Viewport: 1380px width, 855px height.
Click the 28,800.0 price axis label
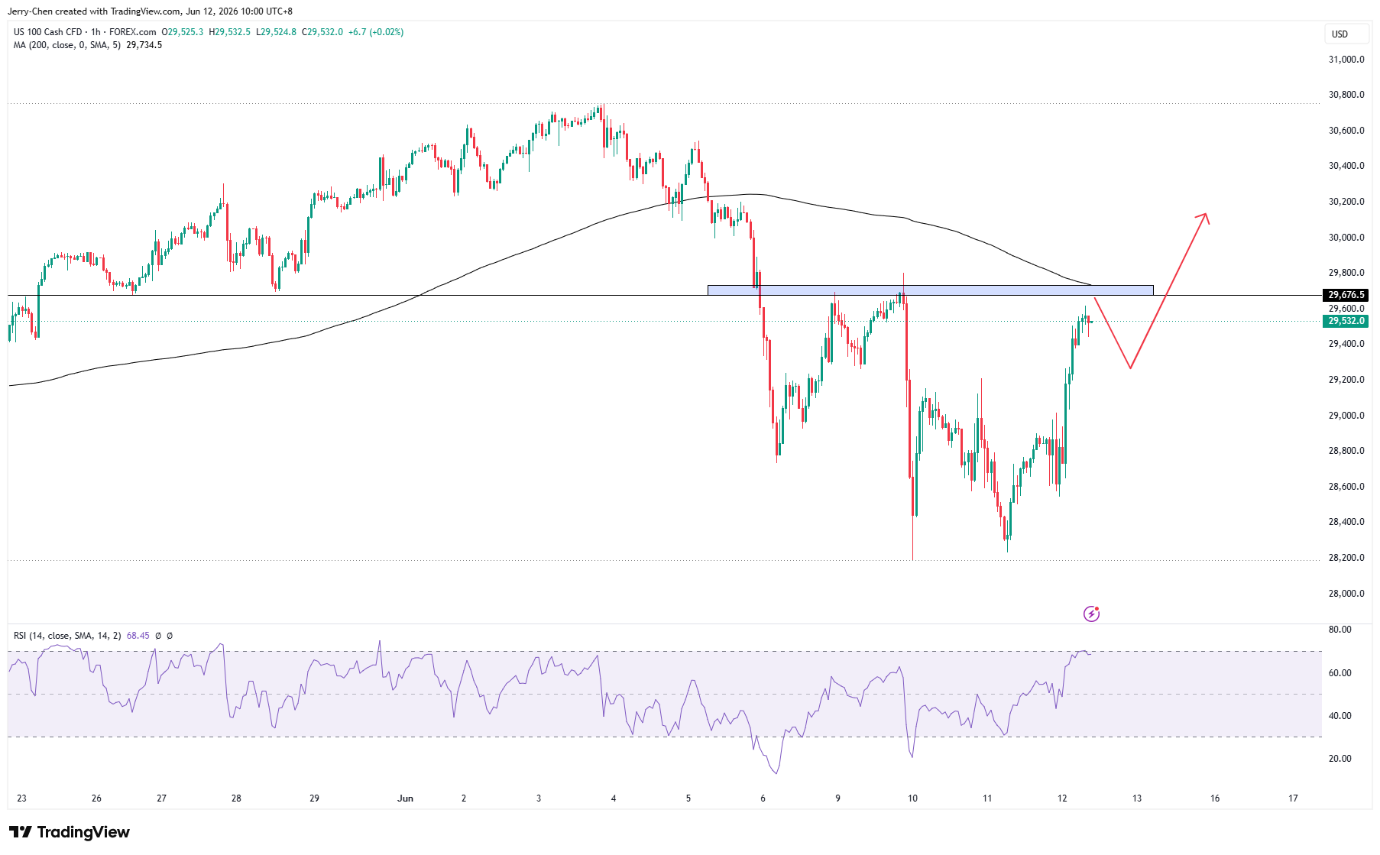1347,451
